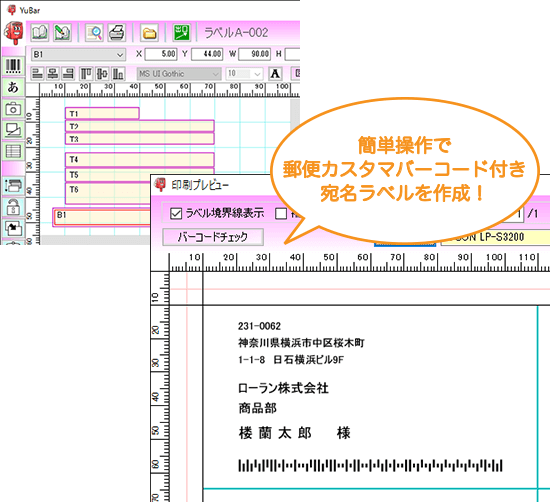Image resolution: width=550 pixels, height=502 pixels.
Task: Click the stacked labels spacing icon
Action: 13,186
